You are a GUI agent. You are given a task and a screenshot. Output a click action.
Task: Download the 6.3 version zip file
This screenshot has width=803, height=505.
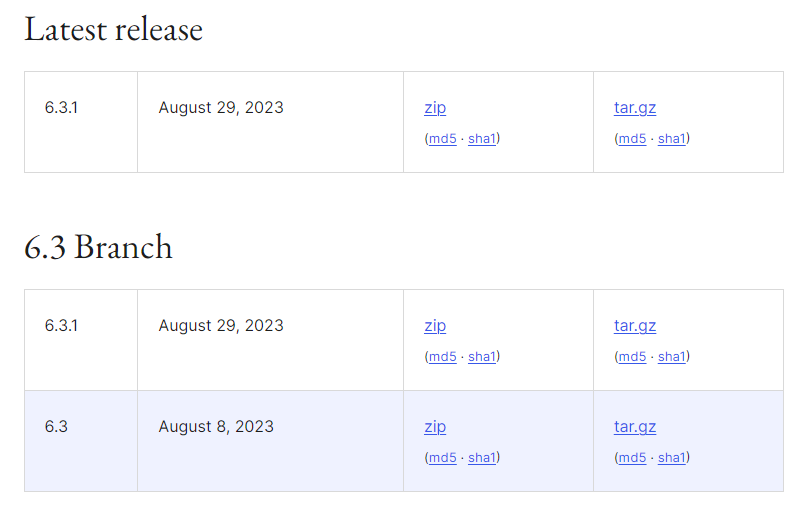point(435,427)
